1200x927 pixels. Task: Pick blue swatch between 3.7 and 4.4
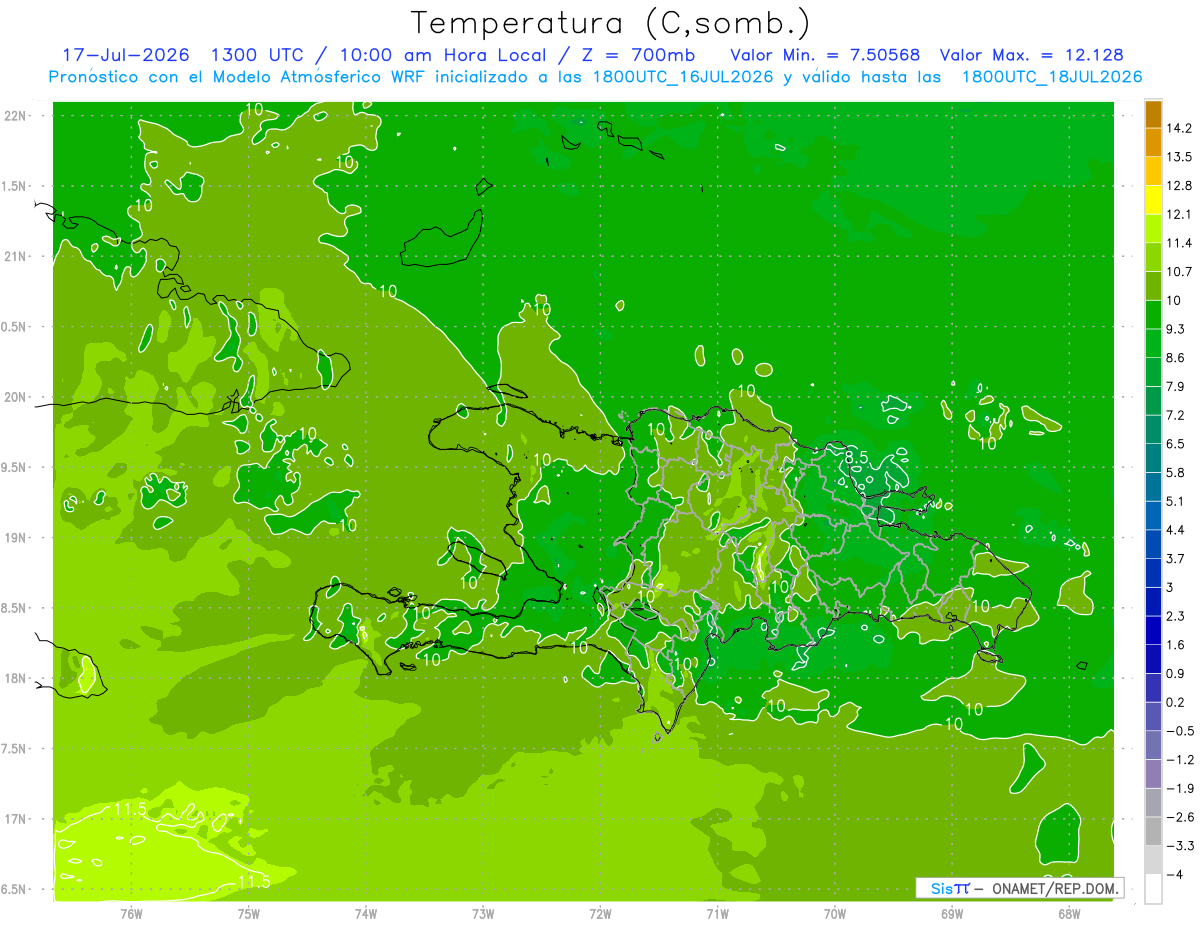pos(1153,544)
